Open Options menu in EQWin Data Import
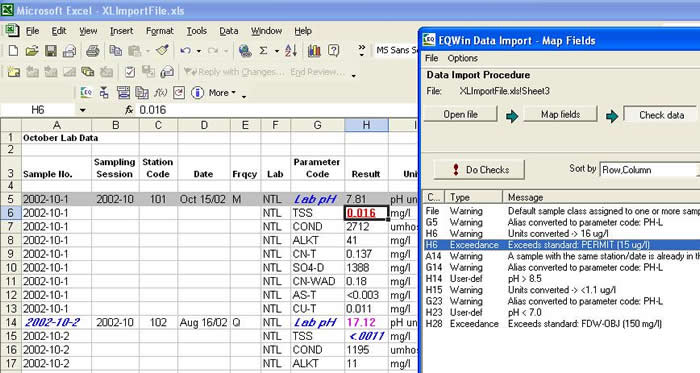The width and height of the screenshot is (700, 373). tap(462, 58)
